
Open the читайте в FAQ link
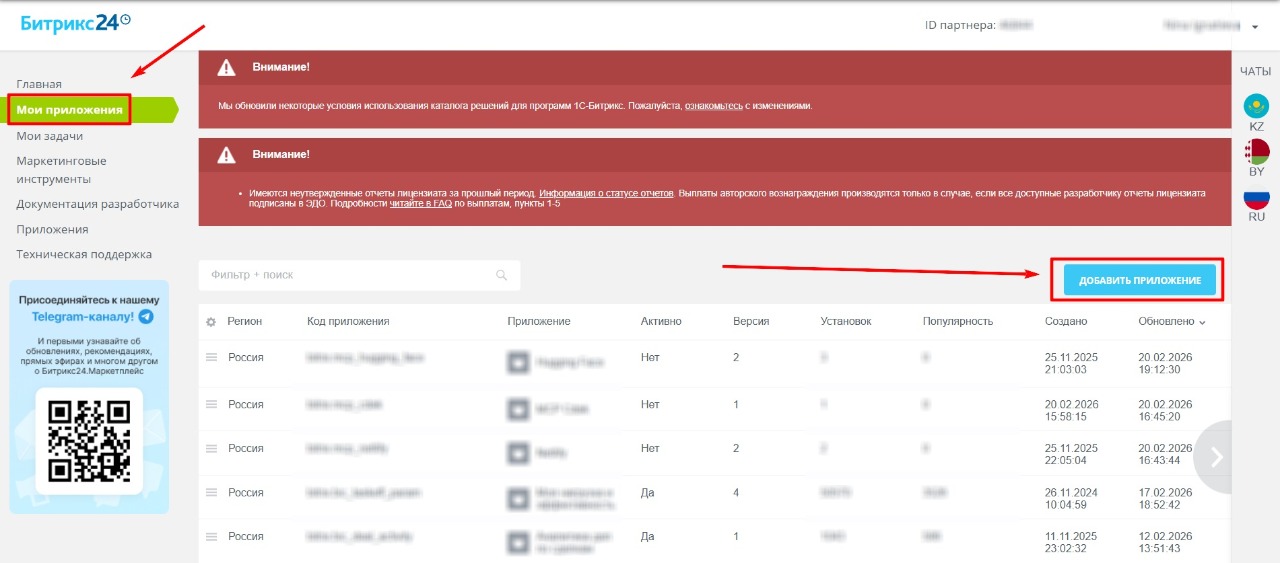[x=420, y=203]
